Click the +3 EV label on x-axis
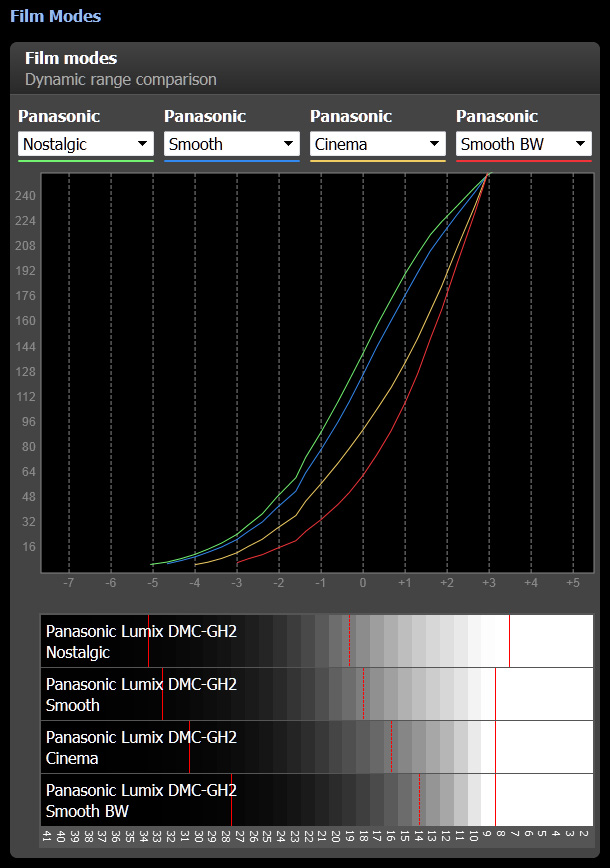Viewport: 610px width, 868px height. coord(489,583)
